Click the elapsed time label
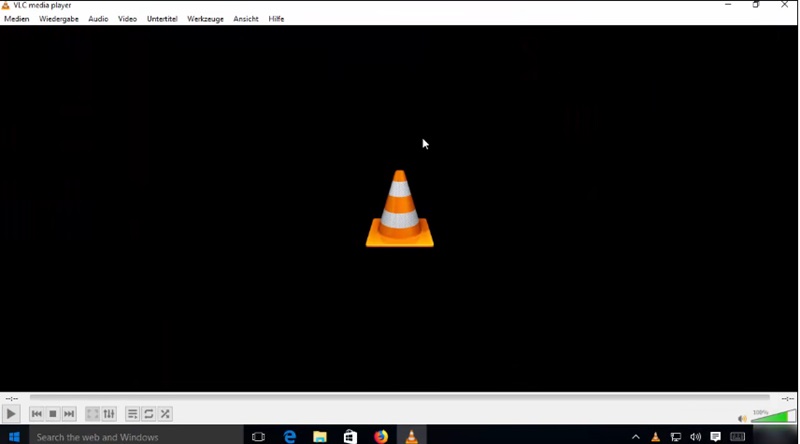800x444 pixels. pos(12,399)
